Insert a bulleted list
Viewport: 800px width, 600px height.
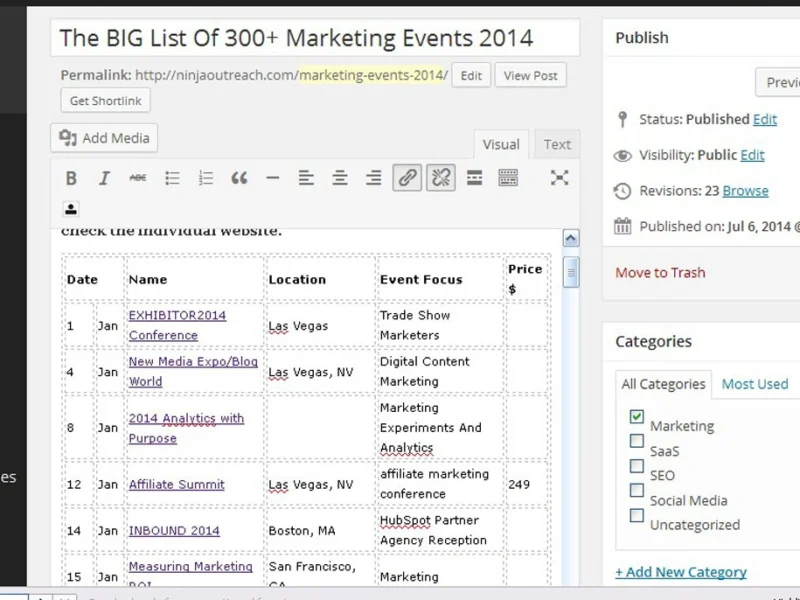(x=172, y=178)
